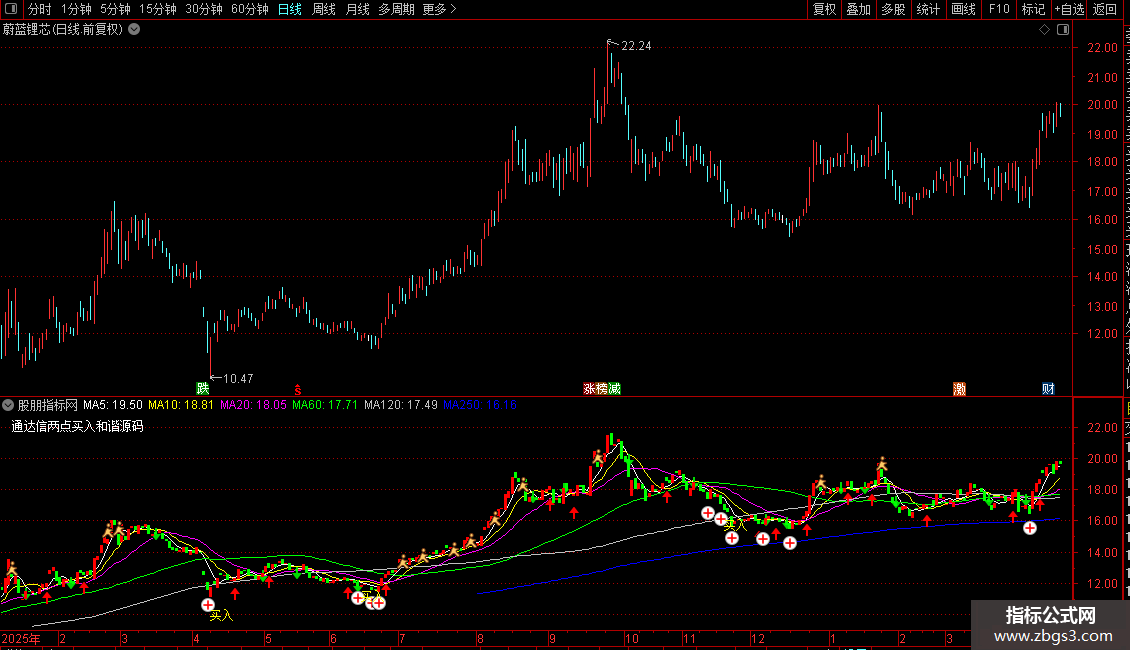Select the 股朋指标网 indicator name
The height and width of the screenshot is (650, 1130).
[x=48, y=405]
